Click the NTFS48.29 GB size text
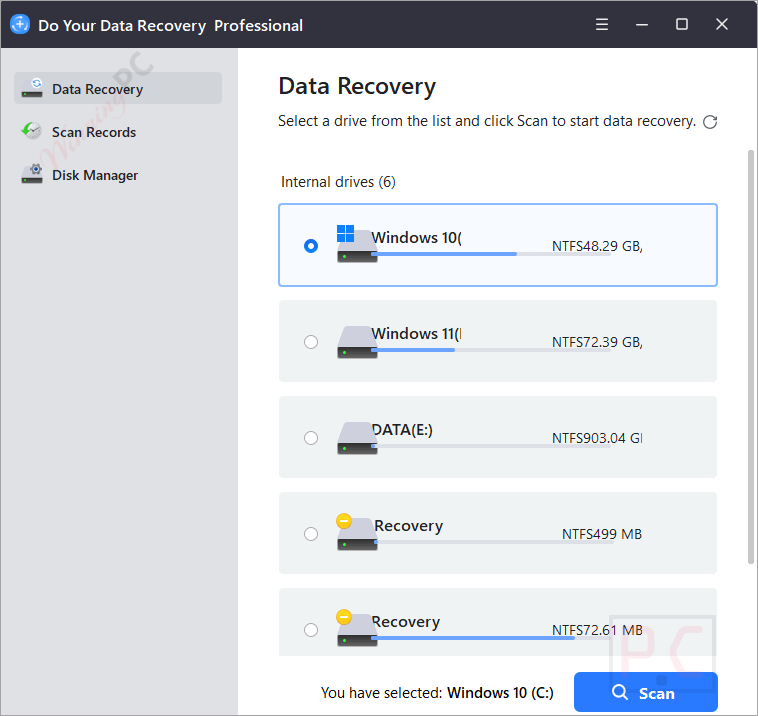The height and width of the screenshot is (716, 758). click(597, 246)
